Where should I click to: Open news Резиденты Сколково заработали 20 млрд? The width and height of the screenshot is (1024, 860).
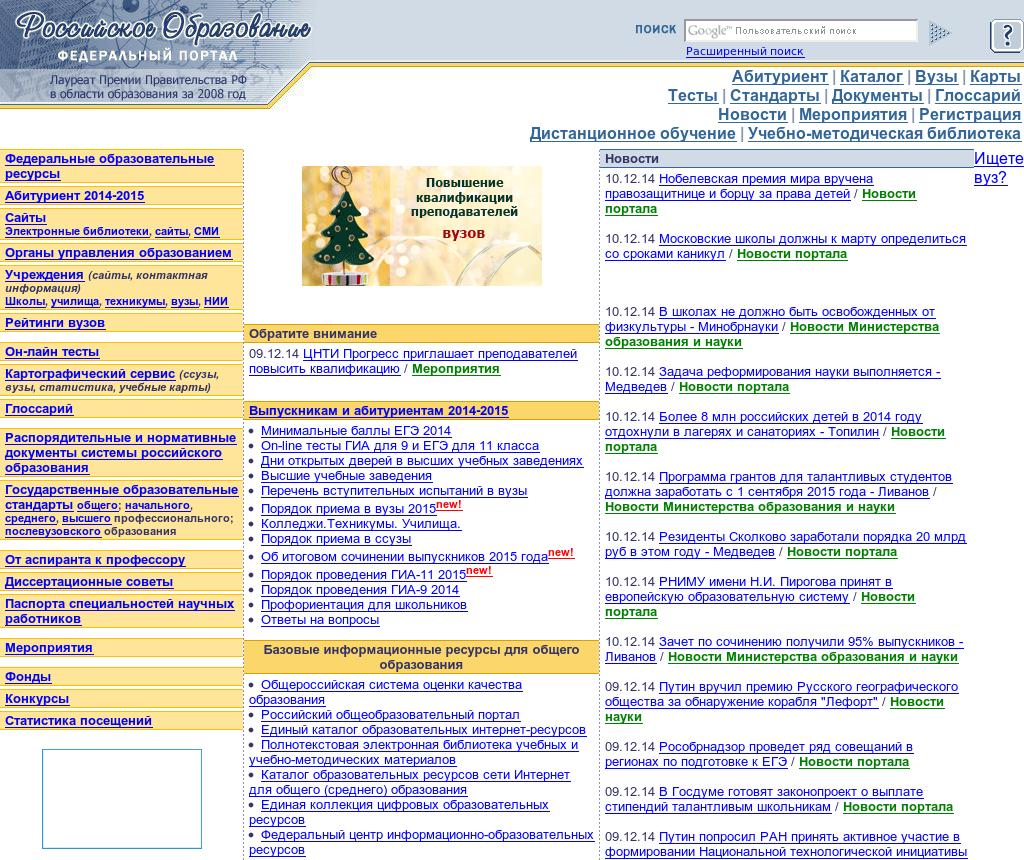pos(785,544)
